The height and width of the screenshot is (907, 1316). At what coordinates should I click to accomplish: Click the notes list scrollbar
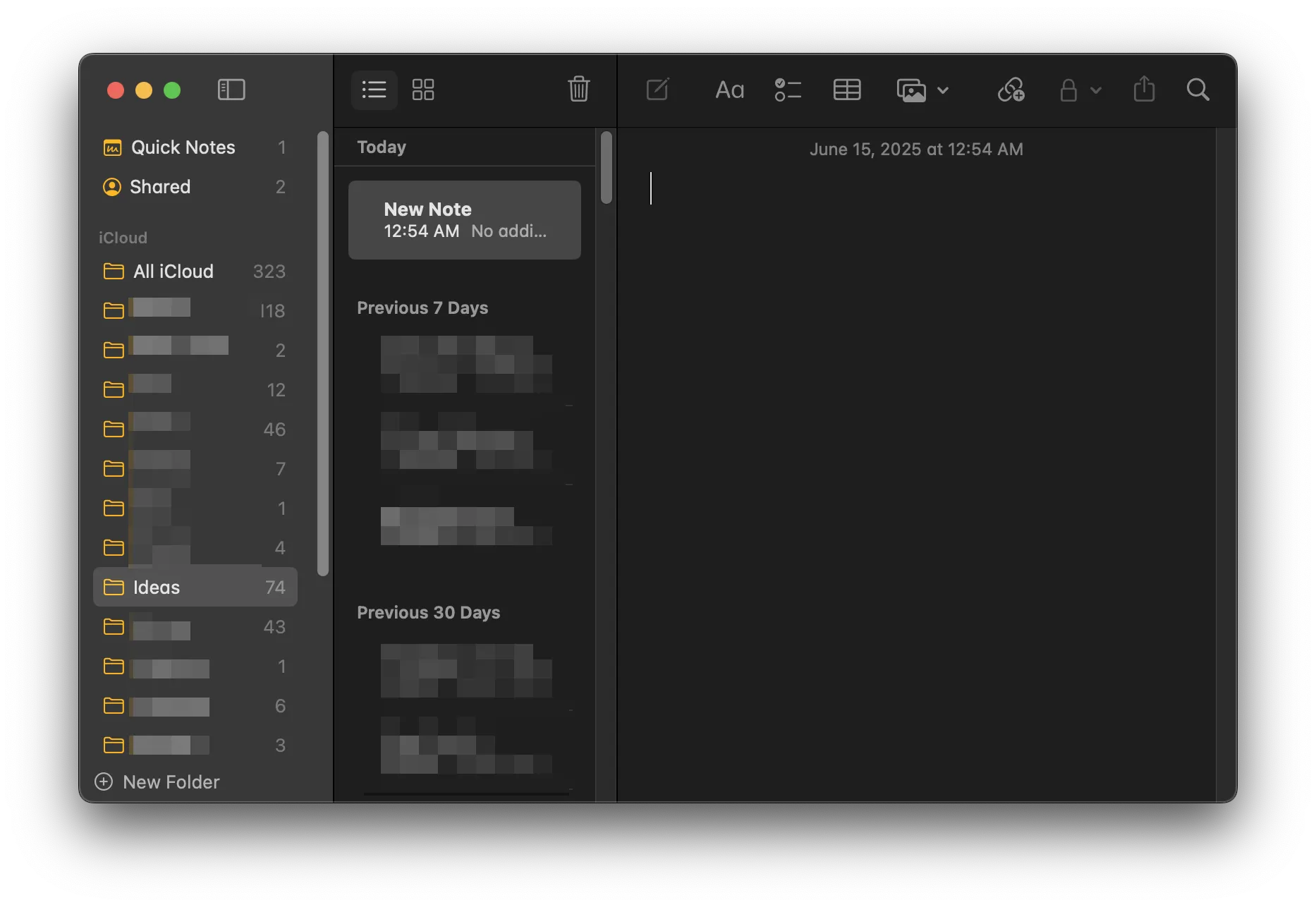coord(606,168)
